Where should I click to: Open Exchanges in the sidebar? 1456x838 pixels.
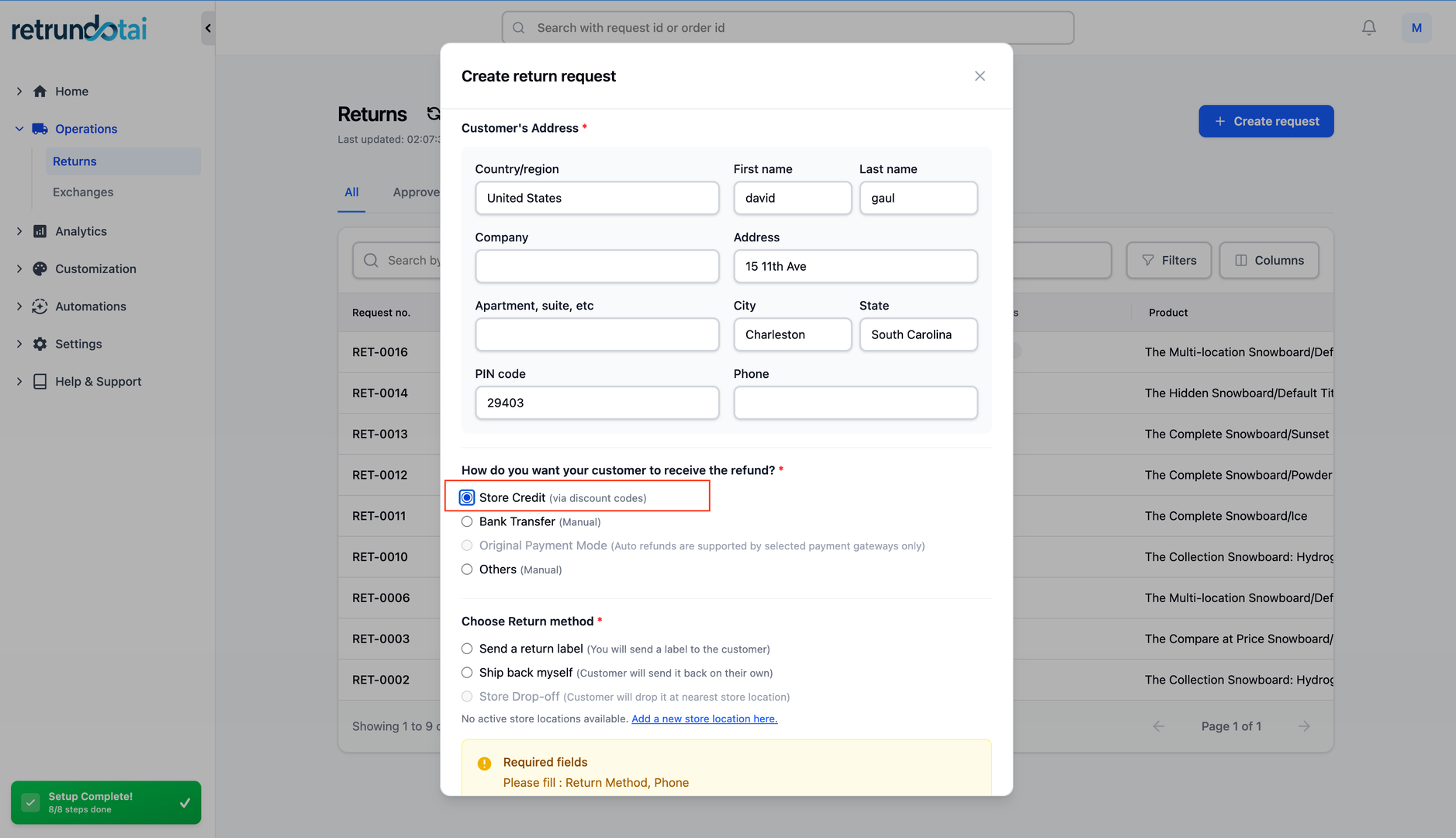point(83,192)
